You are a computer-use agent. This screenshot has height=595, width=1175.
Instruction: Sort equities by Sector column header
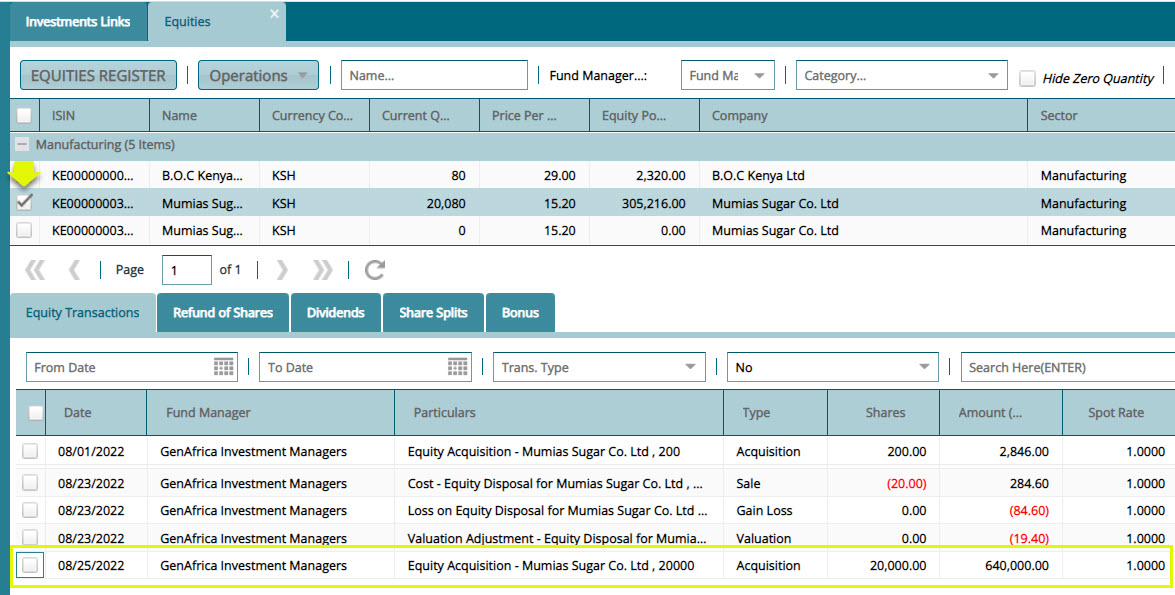click(1102, 115)
